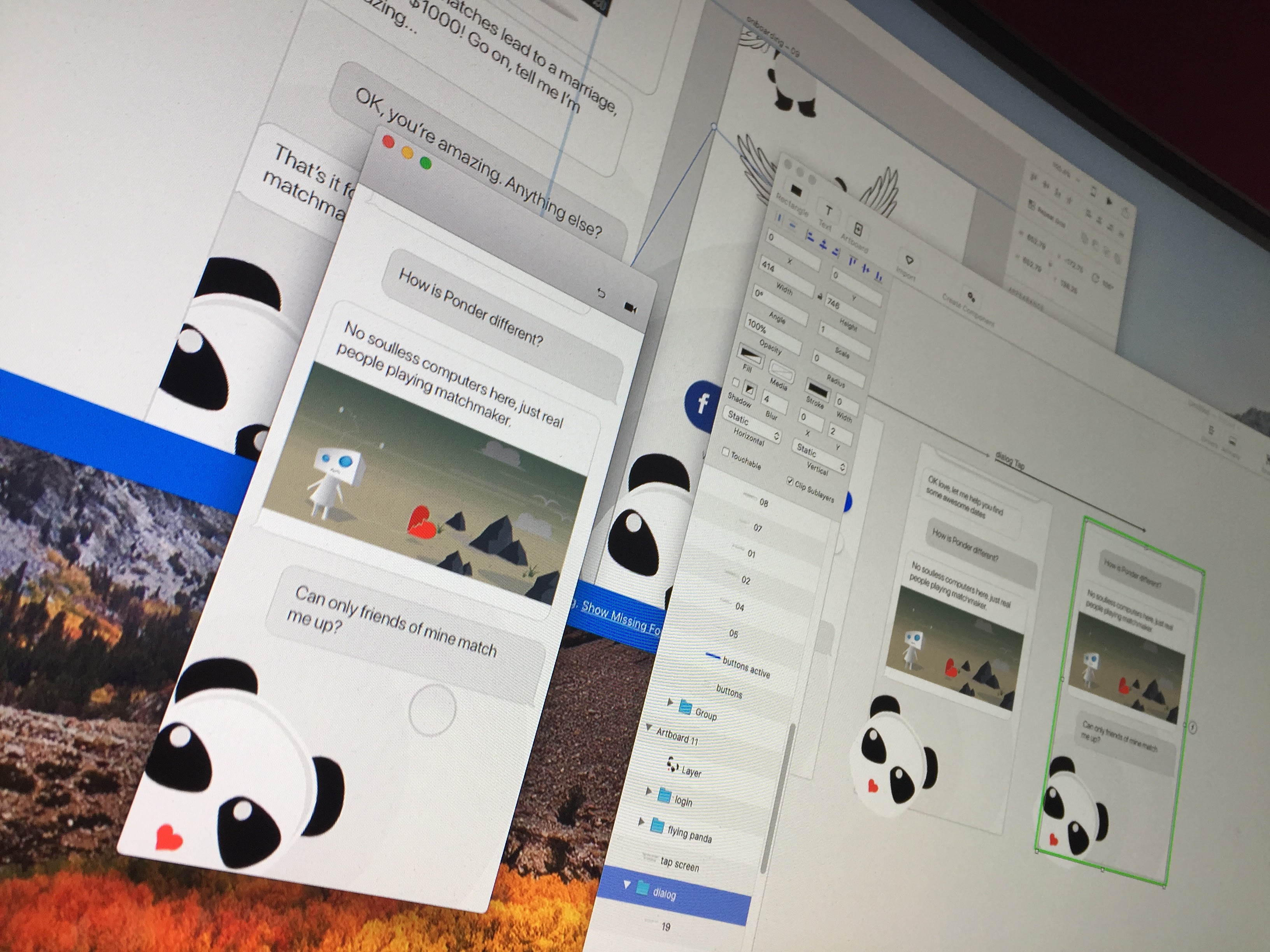Viewport: 1270px width, 952px height.
Task: Expand the login folder triangle
Action: (x=649, y=791)
